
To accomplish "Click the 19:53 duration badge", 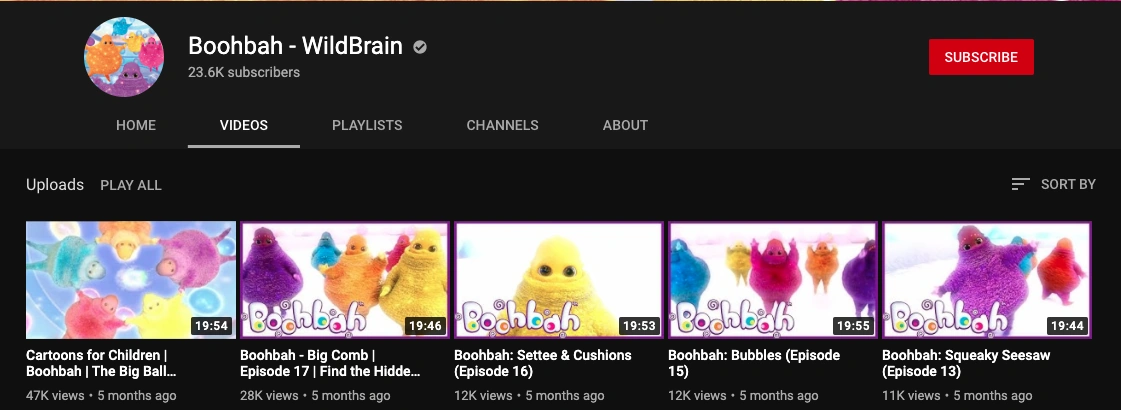I will pos(638,326).
